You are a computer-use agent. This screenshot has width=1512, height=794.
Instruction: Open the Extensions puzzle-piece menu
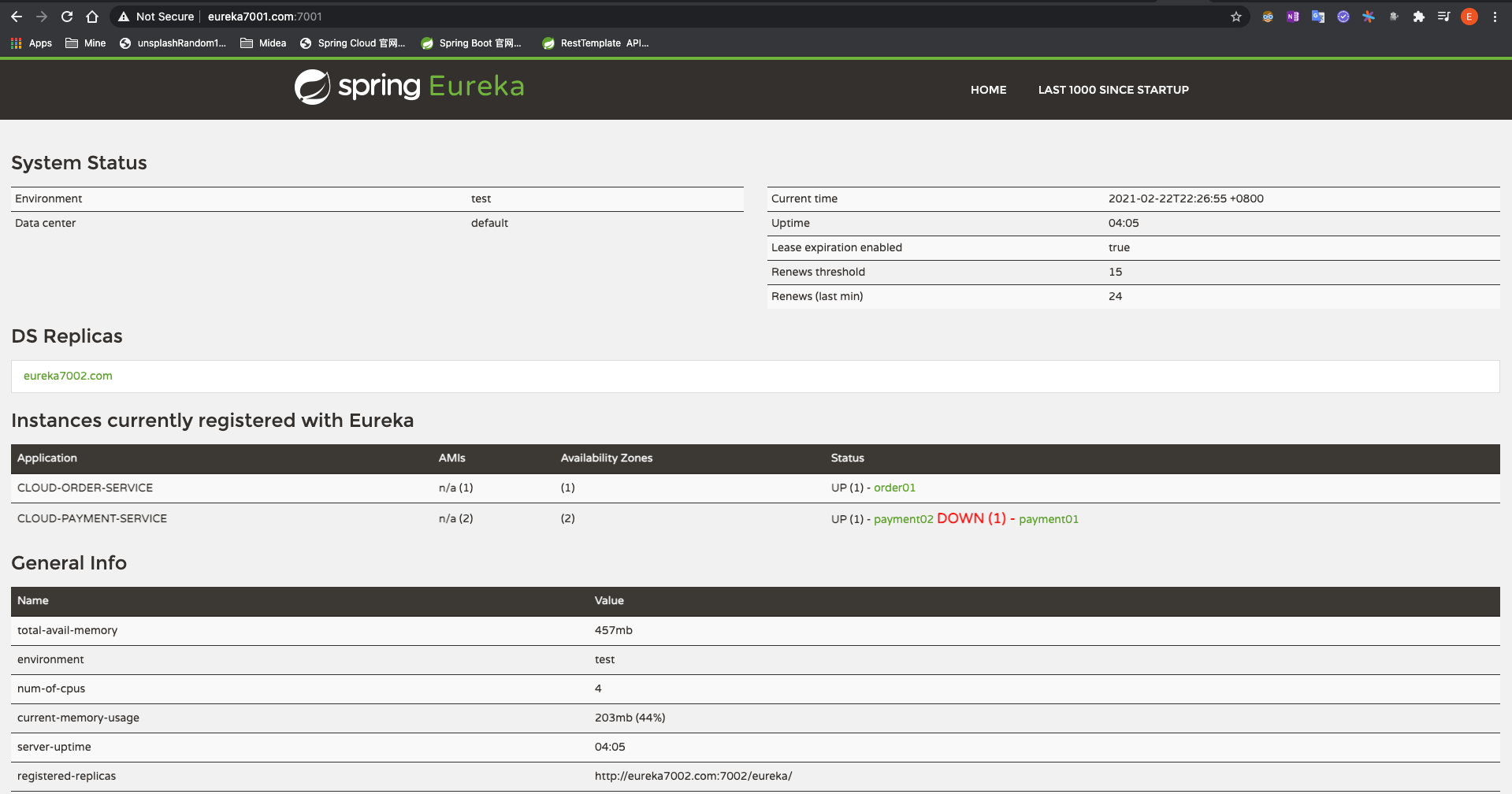(x=1419, y=17)
